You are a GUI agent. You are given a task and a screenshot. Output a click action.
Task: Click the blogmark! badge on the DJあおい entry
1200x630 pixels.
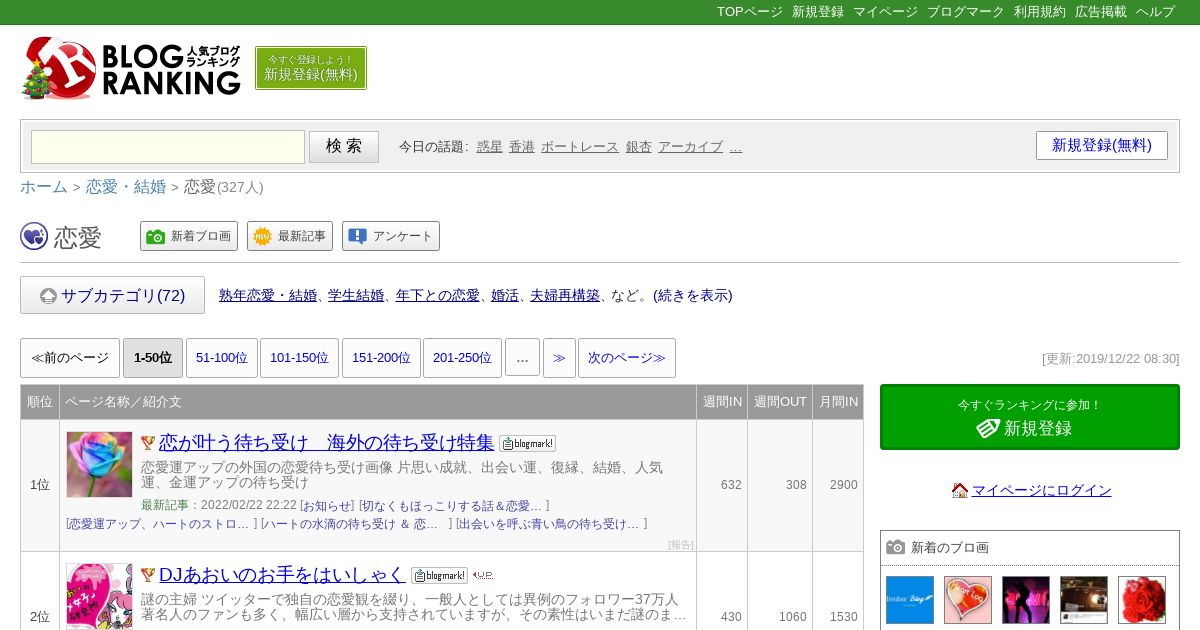439,576
